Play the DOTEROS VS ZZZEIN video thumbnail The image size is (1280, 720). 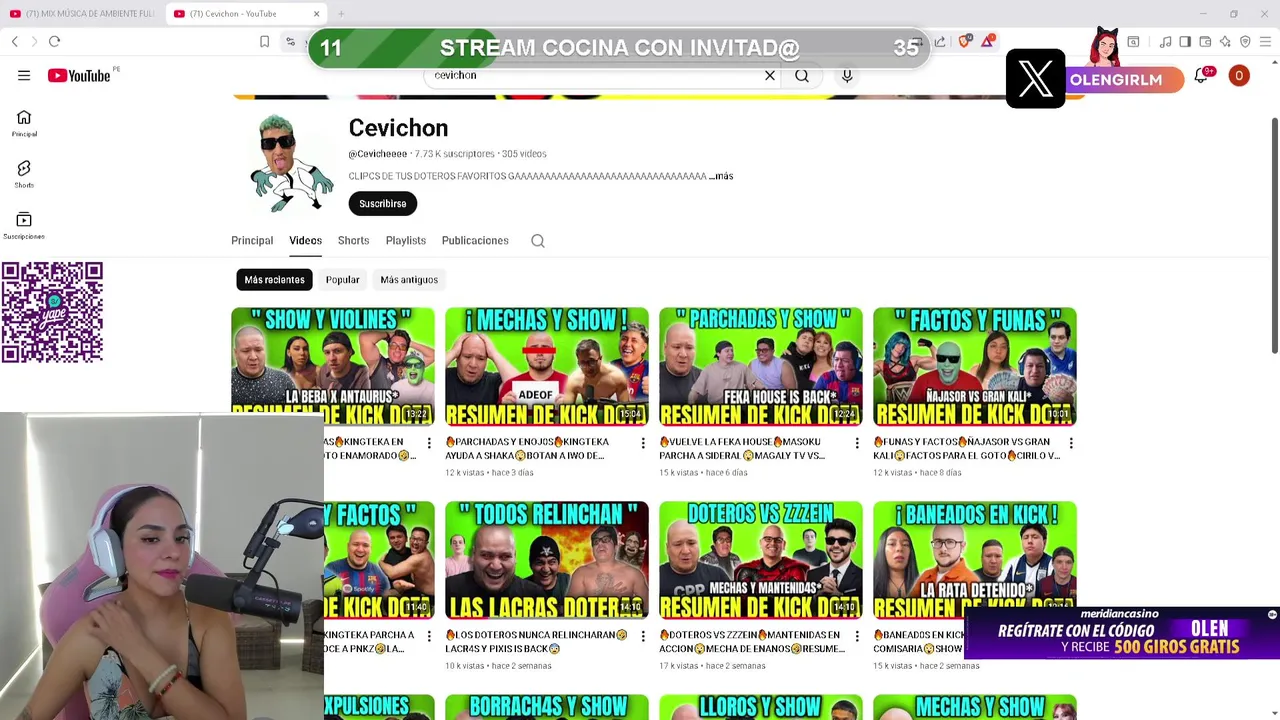[761, 560]
